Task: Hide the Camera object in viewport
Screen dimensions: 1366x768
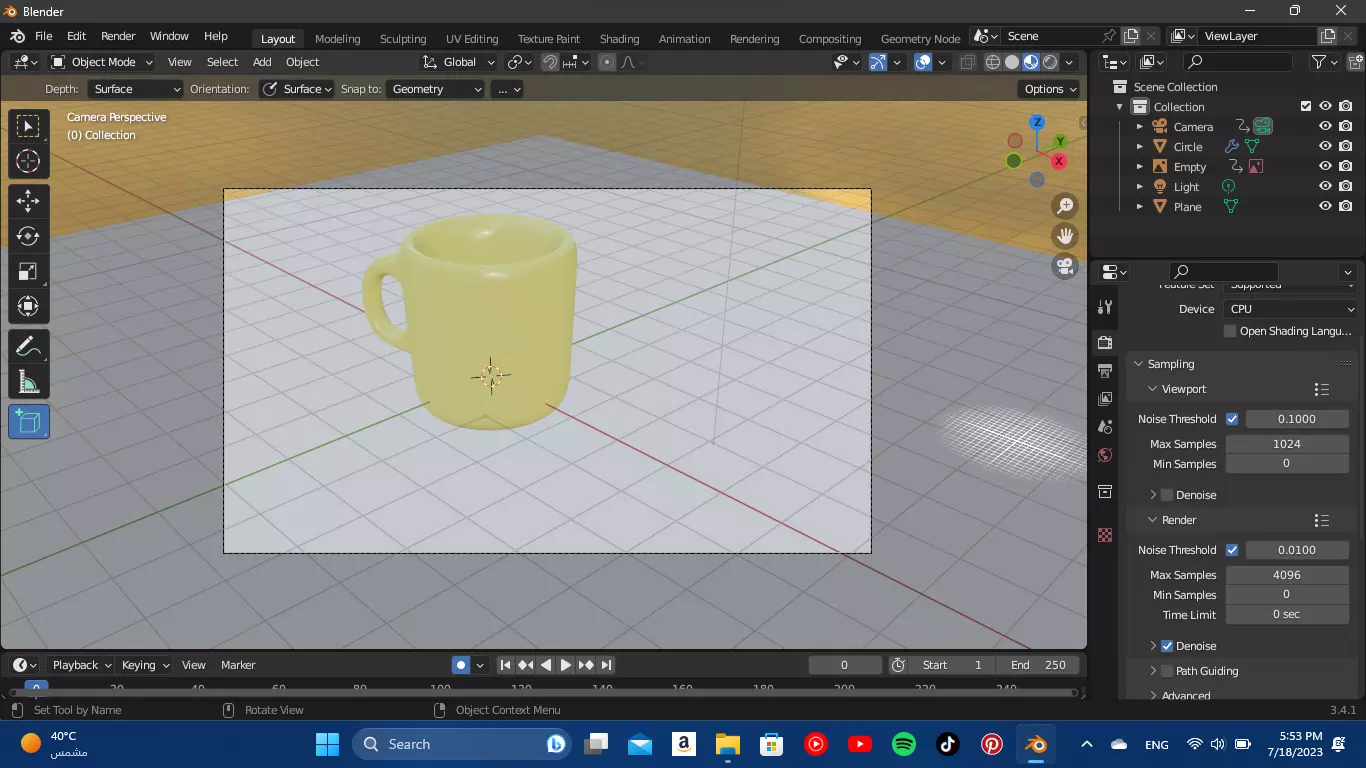Action: (x=1325, y=127)
